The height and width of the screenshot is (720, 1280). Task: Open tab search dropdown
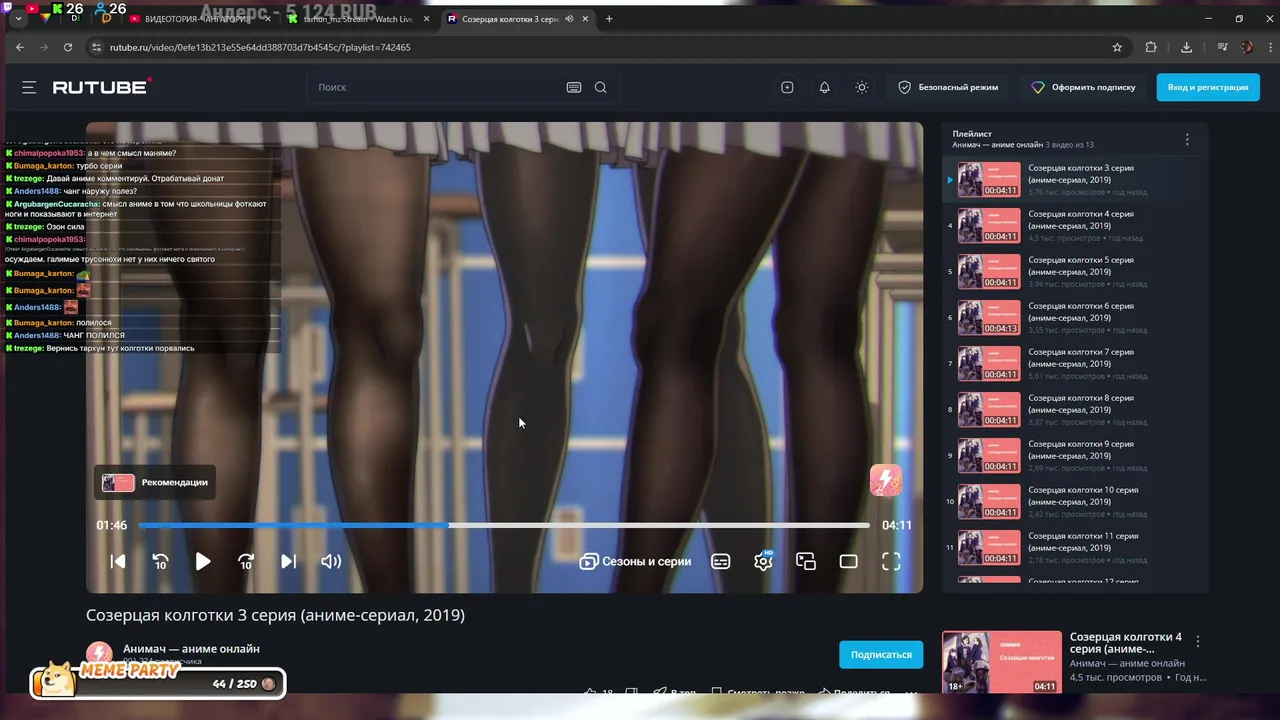[18, 19]
